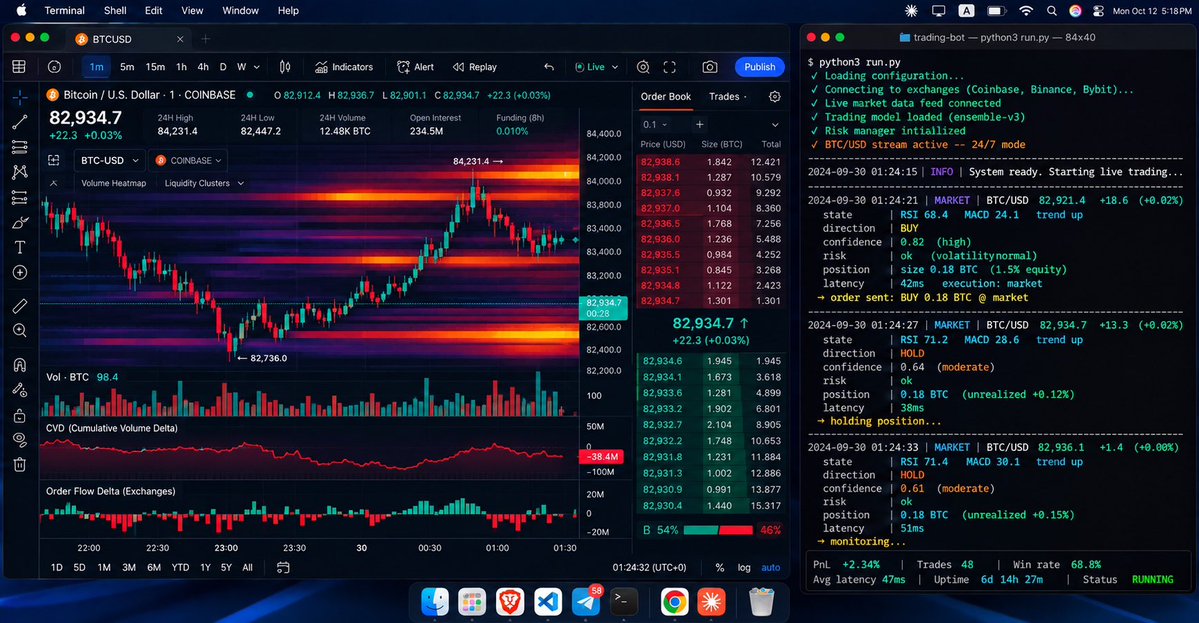
Task: Undo the last chart action
Action: point(549,67)
